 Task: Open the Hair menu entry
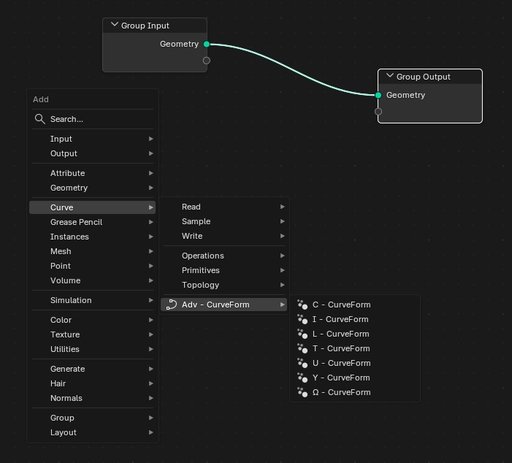[x=92, y=384]
